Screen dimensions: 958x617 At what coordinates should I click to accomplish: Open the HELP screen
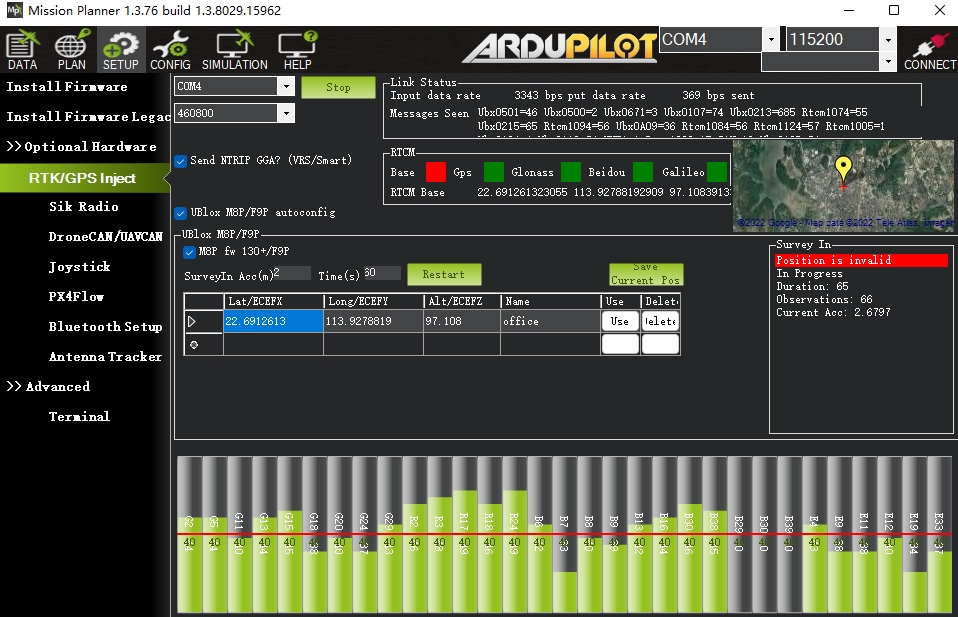point(298,49)
